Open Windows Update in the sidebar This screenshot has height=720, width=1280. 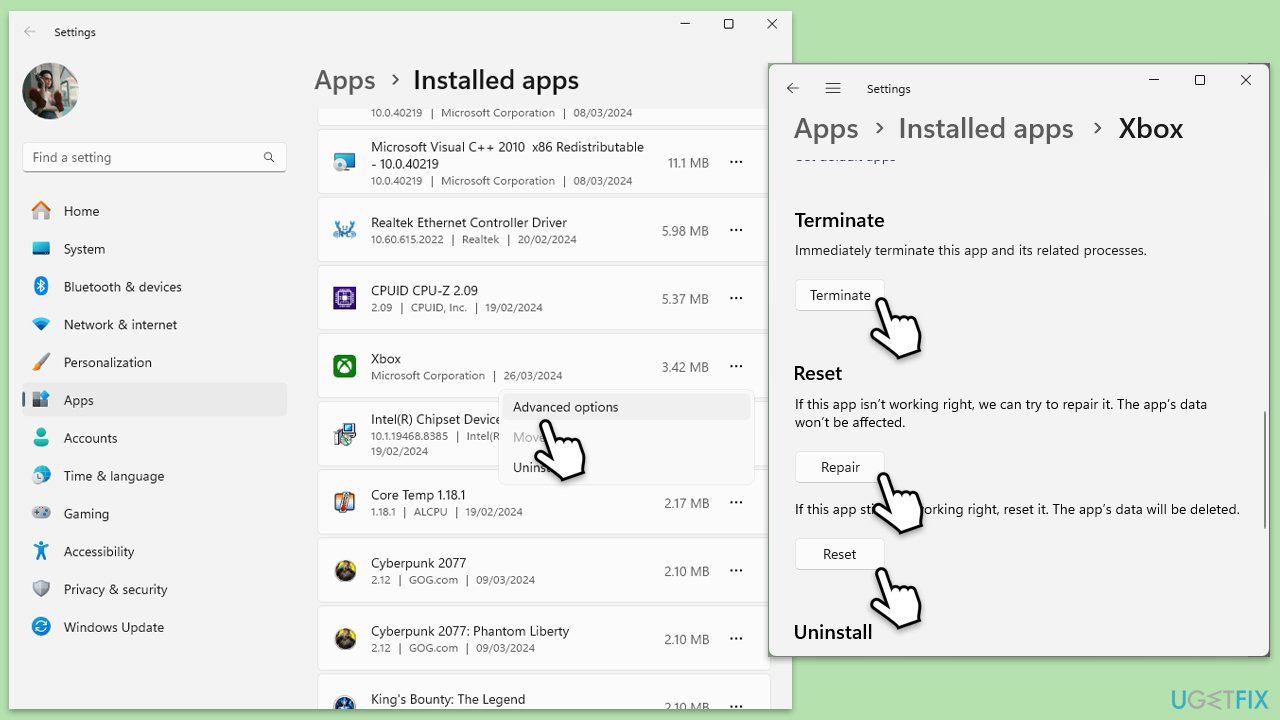(113, 627)
